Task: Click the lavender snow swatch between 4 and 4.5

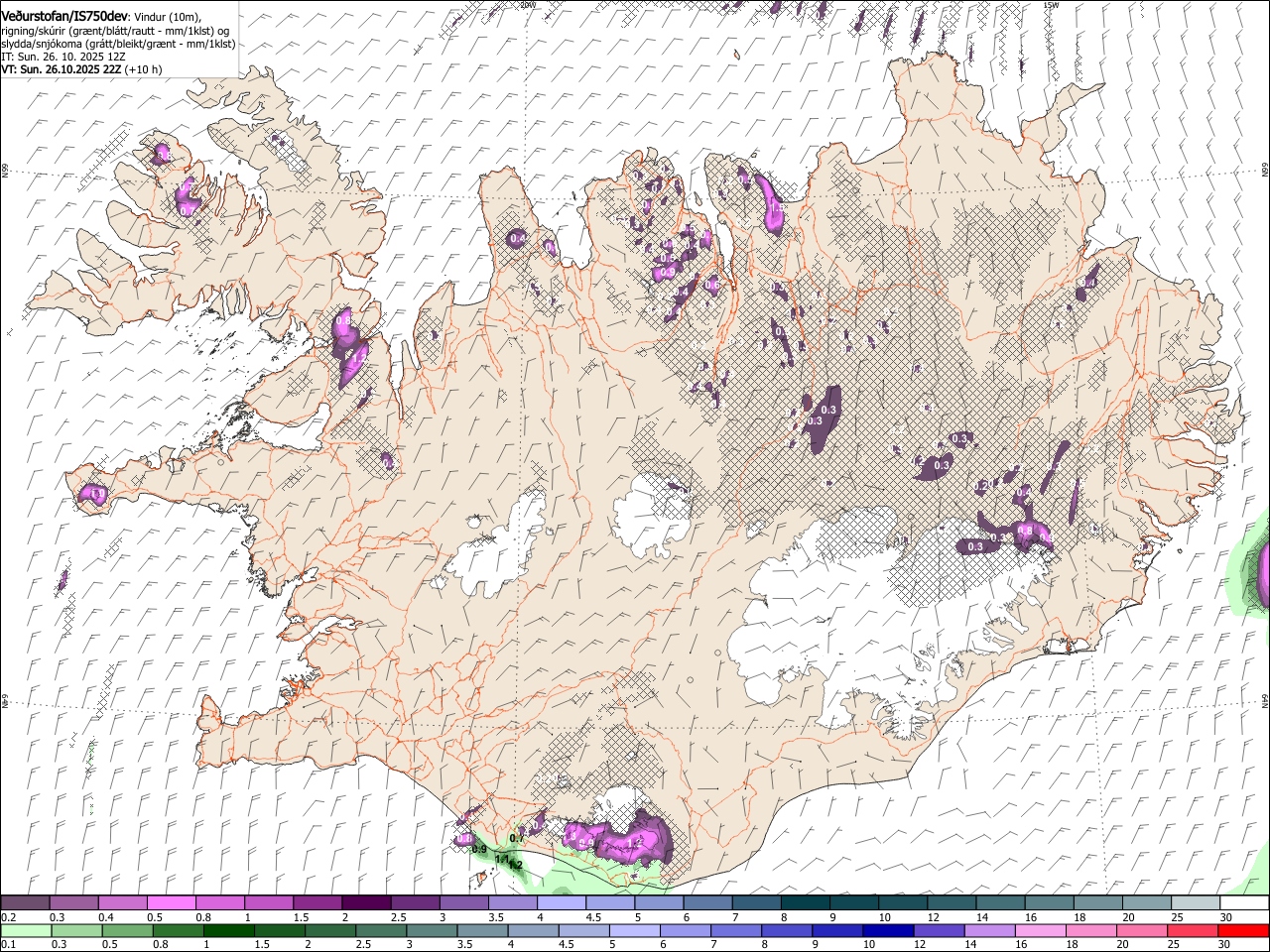Action: click(x=562, y=902)
